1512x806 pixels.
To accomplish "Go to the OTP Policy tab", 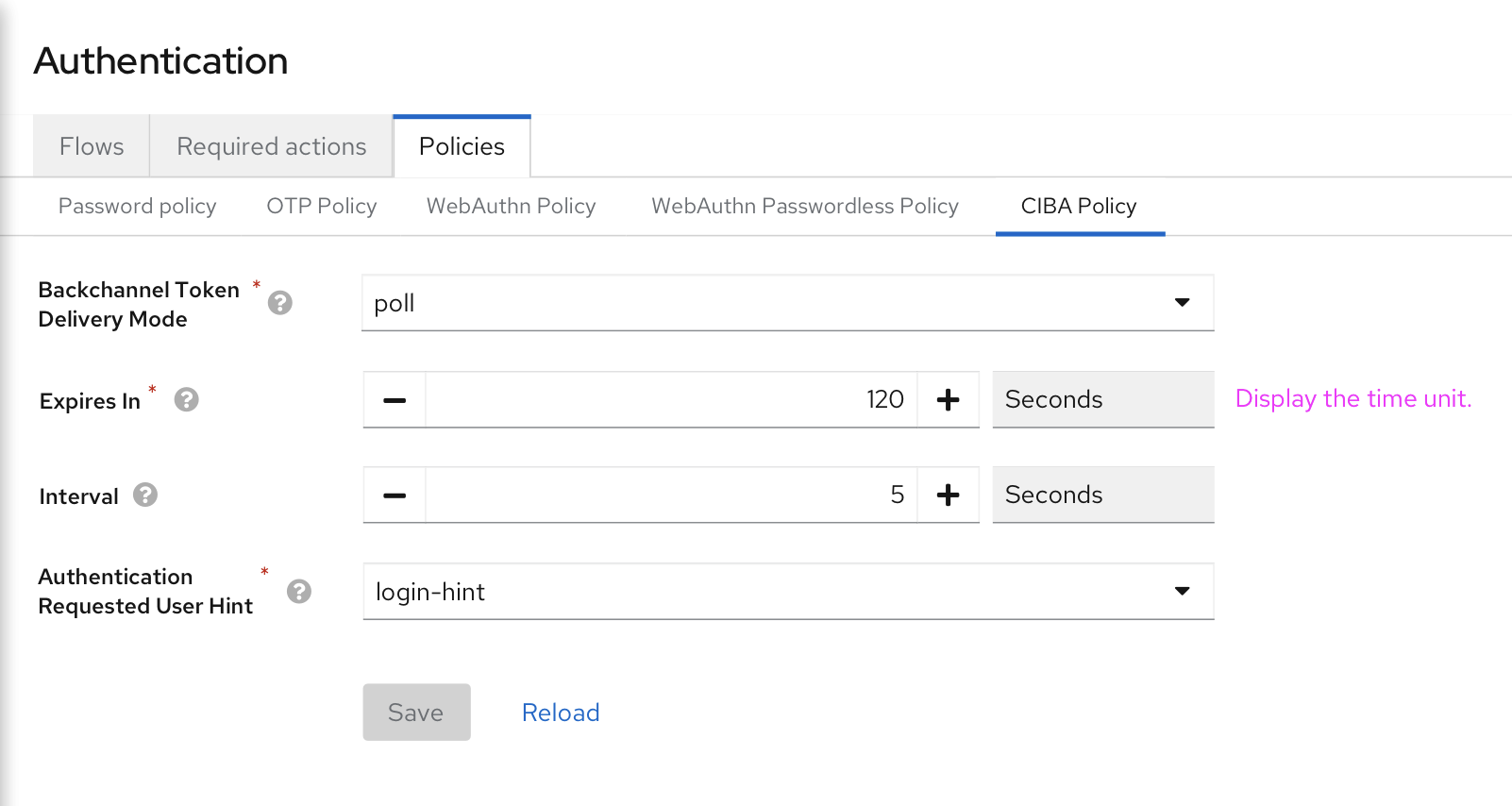I will (321, 206).
